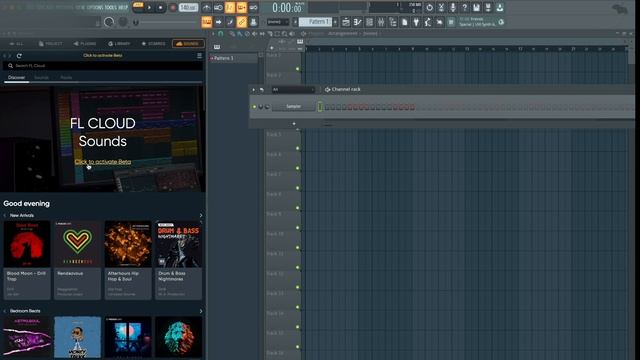Switch to the PLUGINS browser tab
Screen dimensions: 640x360
[x=85, y=44]
